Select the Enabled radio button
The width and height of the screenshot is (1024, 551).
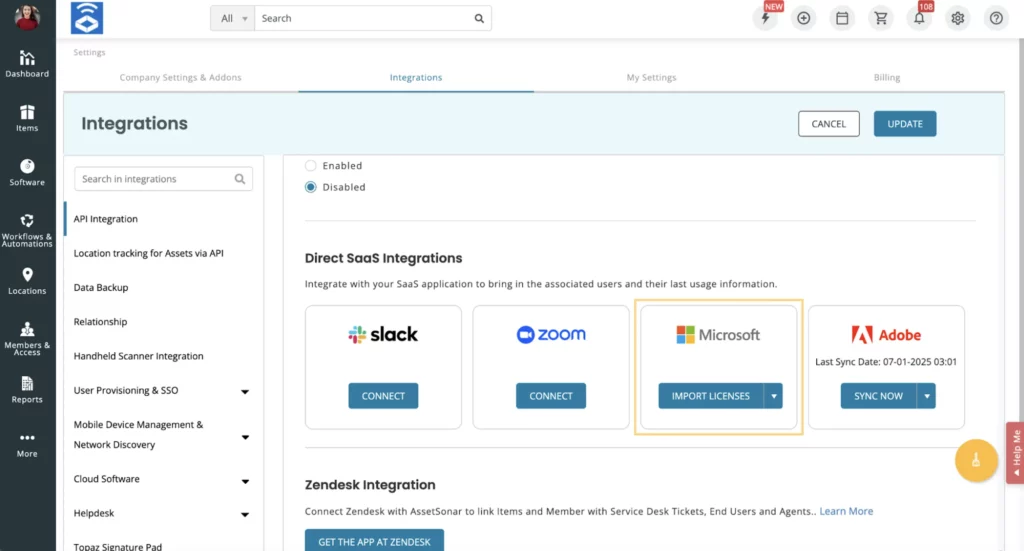click(x=311, y=166)
